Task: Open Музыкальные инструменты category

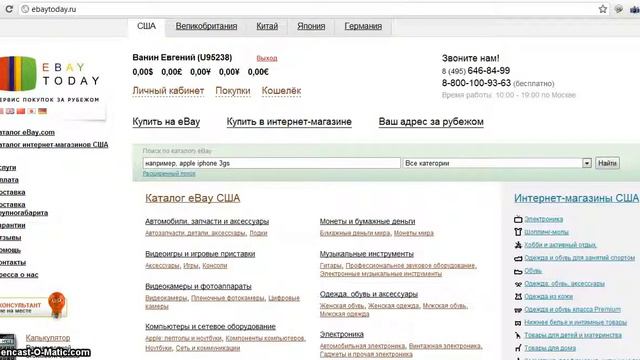Action: point(367,254)
